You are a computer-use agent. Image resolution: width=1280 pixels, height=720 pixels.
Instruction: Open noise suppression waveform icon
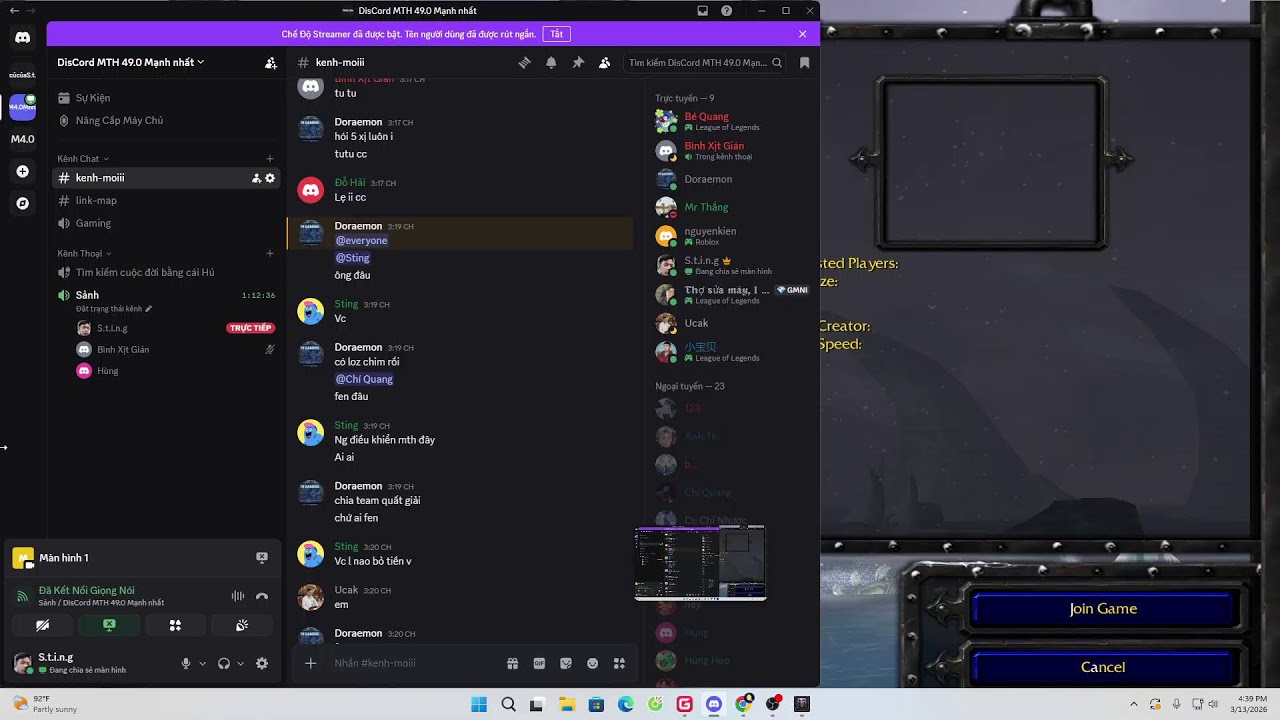click(238, 596)
